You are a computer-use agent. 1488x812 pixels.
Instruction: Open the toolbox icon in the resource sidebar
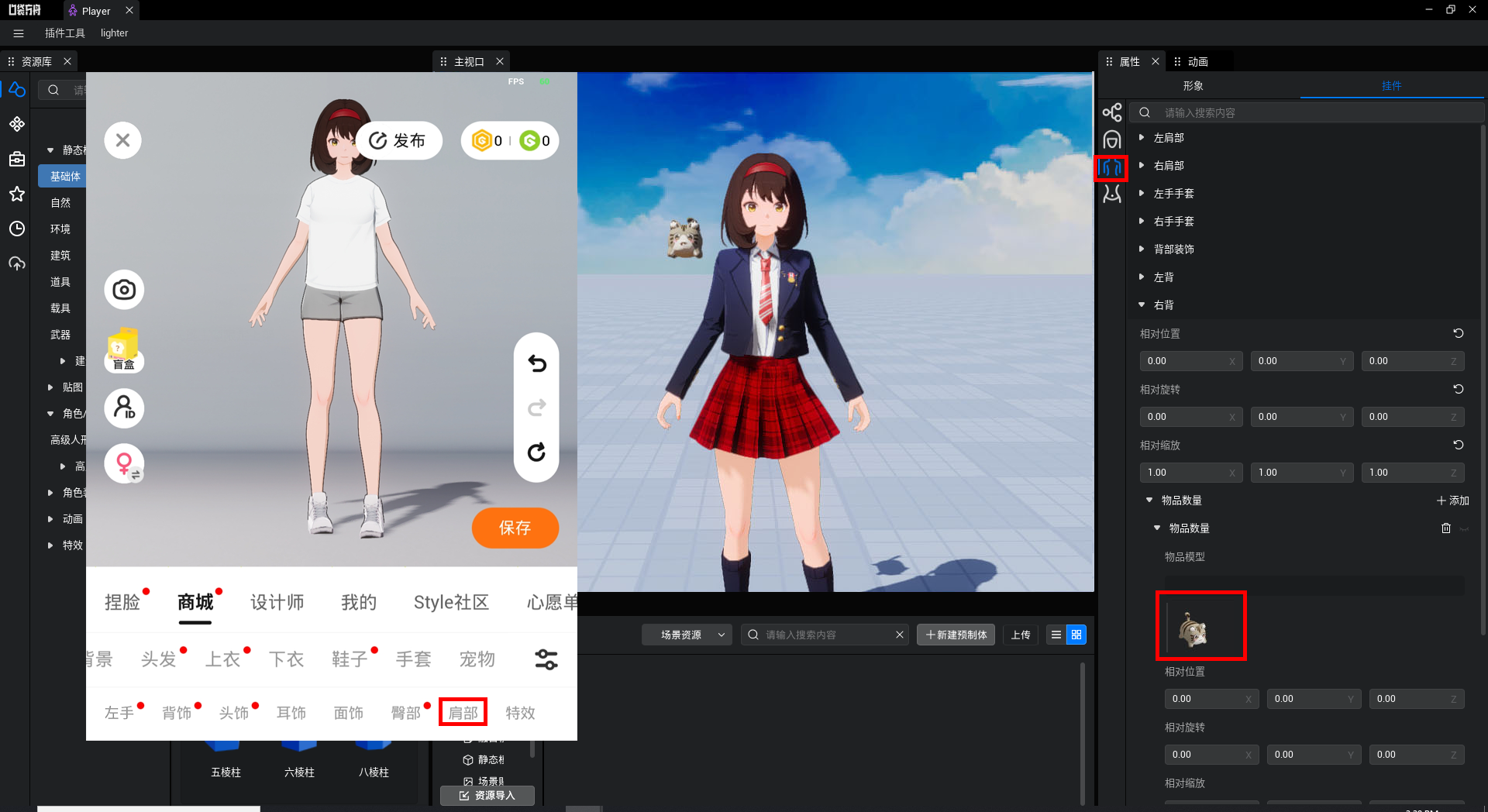click(x=17, y=159)
